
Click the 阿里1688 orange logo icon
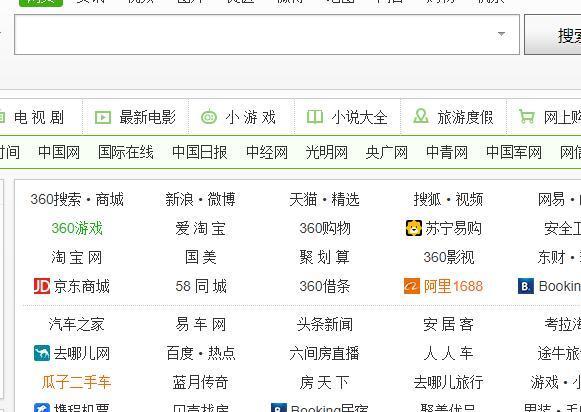coord(412,286)
